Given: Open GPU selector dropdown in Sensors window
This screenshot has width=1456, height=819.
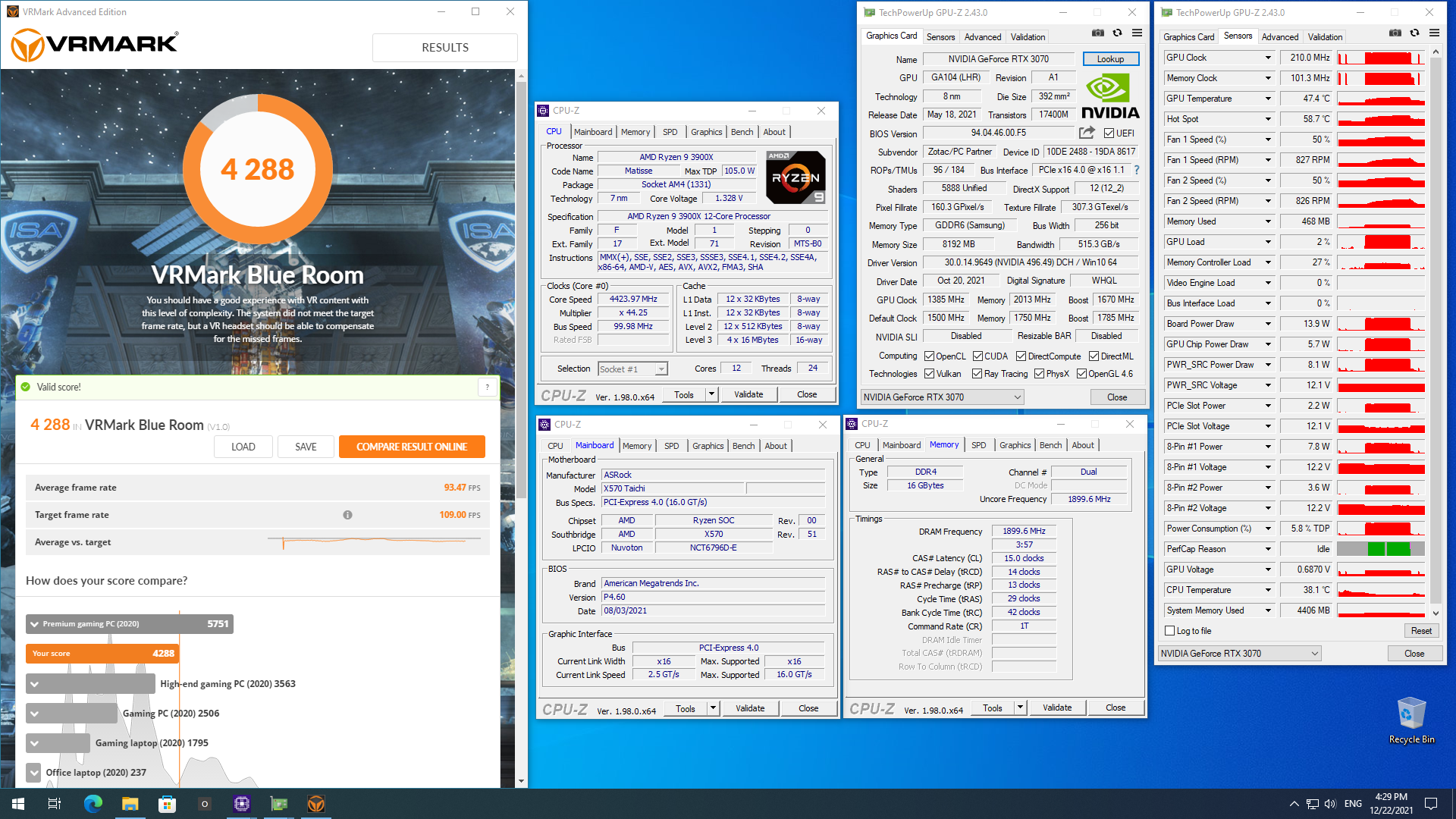Looking at the screenshot, I should click(1239, 654).
